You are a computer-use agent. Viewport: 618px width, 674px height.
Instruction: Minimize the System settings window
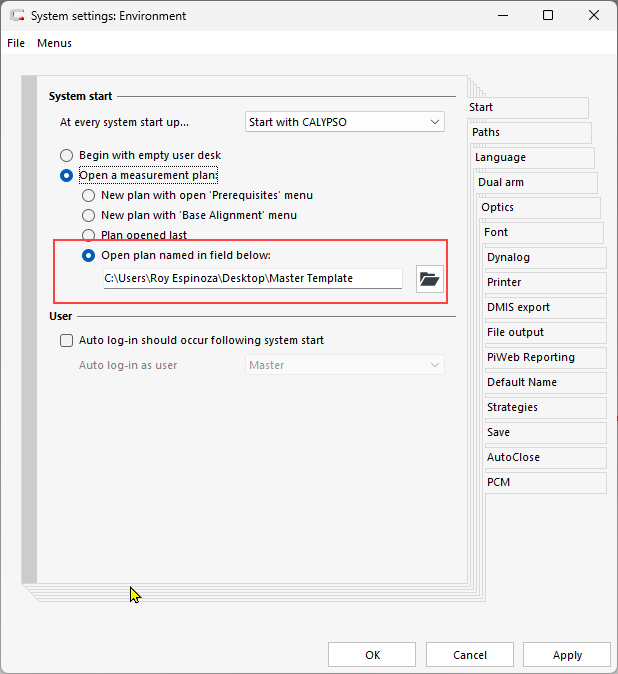[x=503, y=15]
